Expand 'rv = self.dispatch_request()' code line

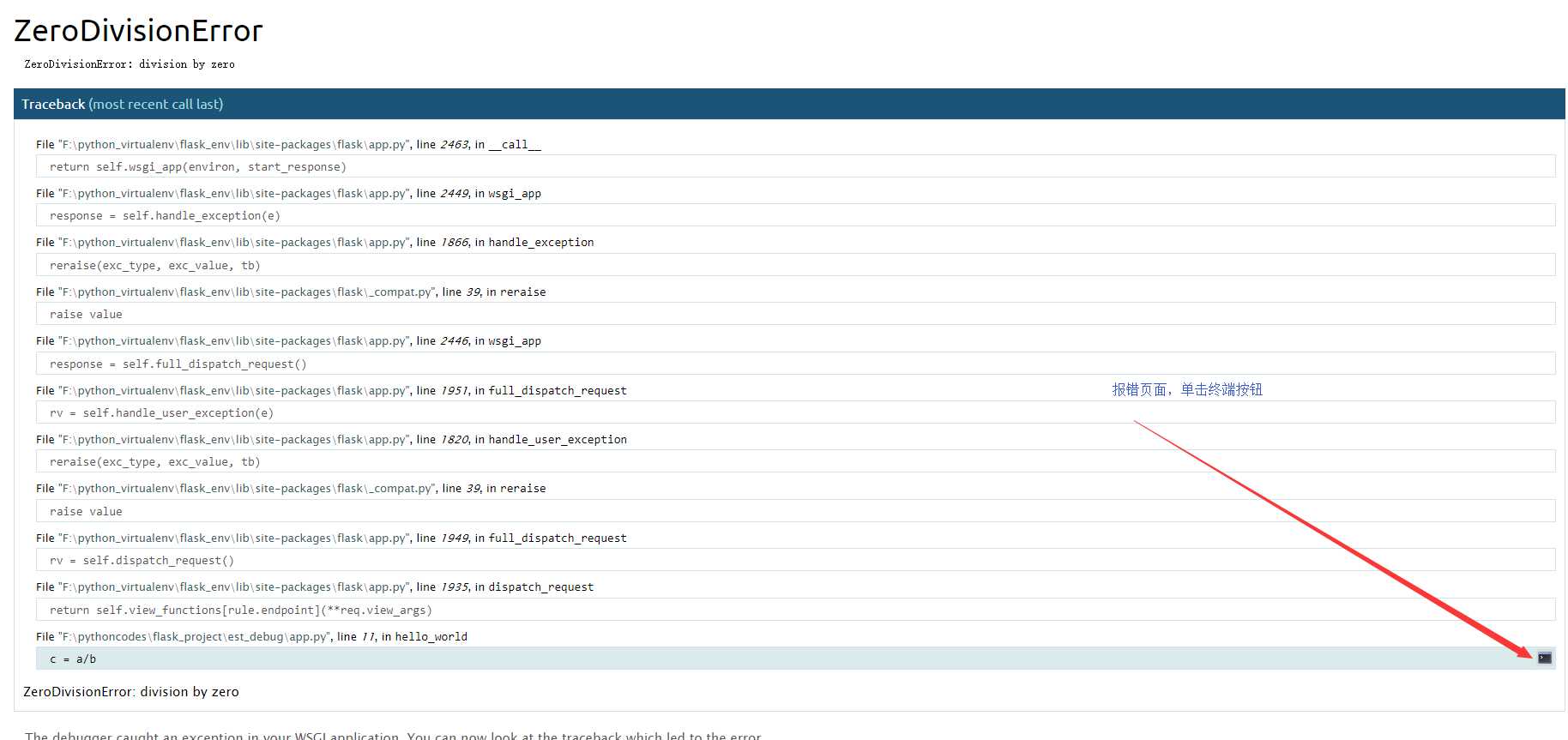795,560
